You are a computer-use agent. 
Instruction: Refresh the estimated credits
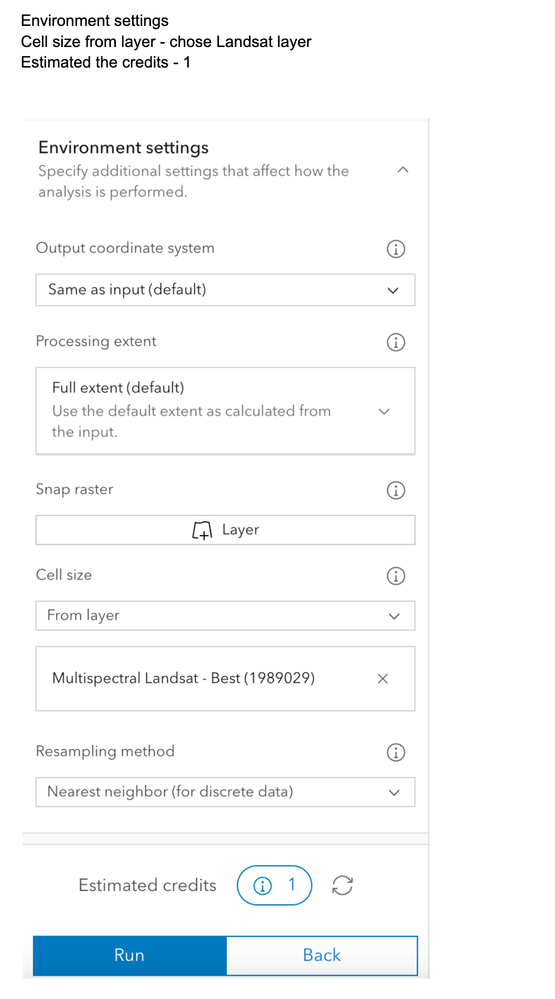click(343, 885)
